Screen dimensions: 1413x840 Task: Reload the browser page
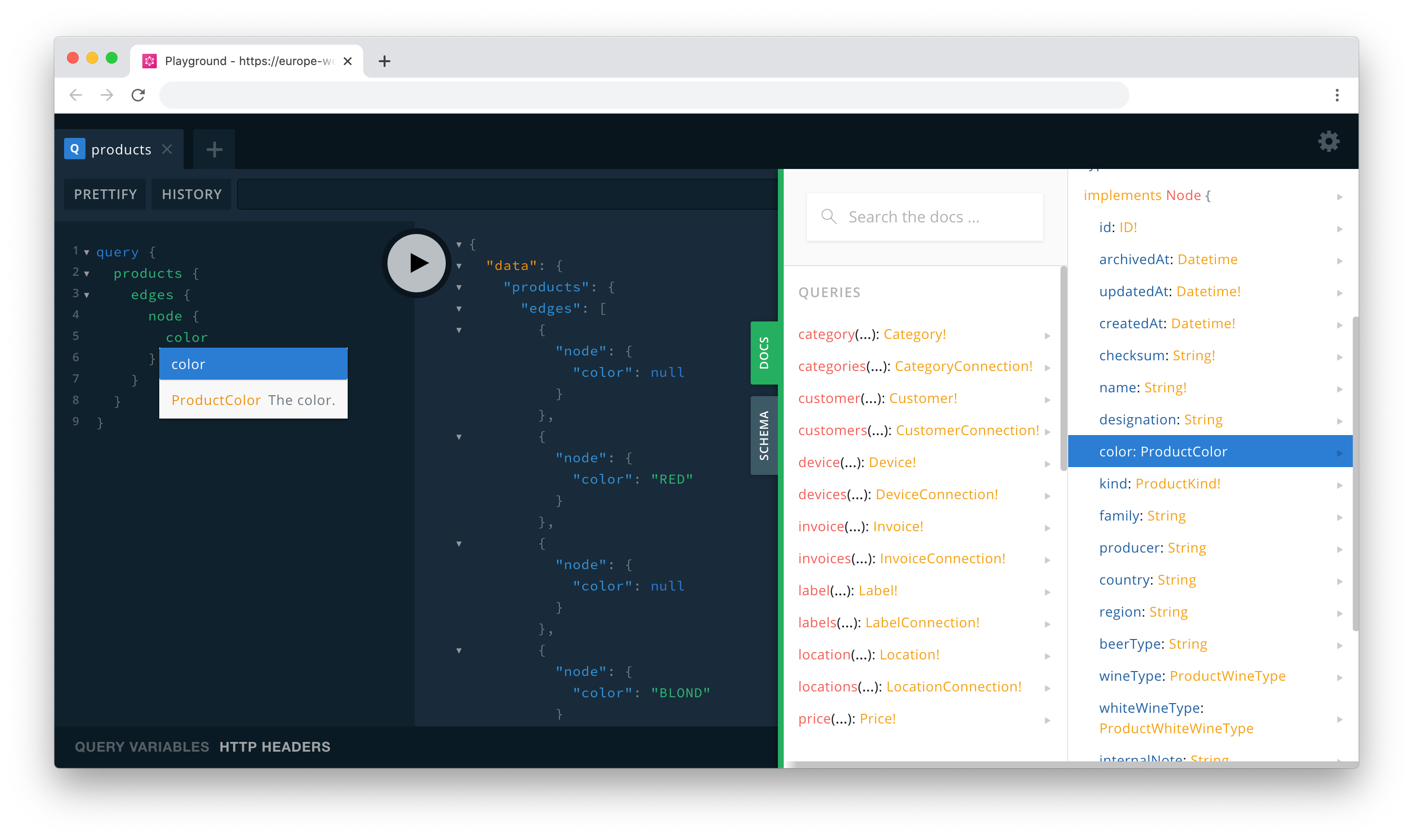coord(138,95)
